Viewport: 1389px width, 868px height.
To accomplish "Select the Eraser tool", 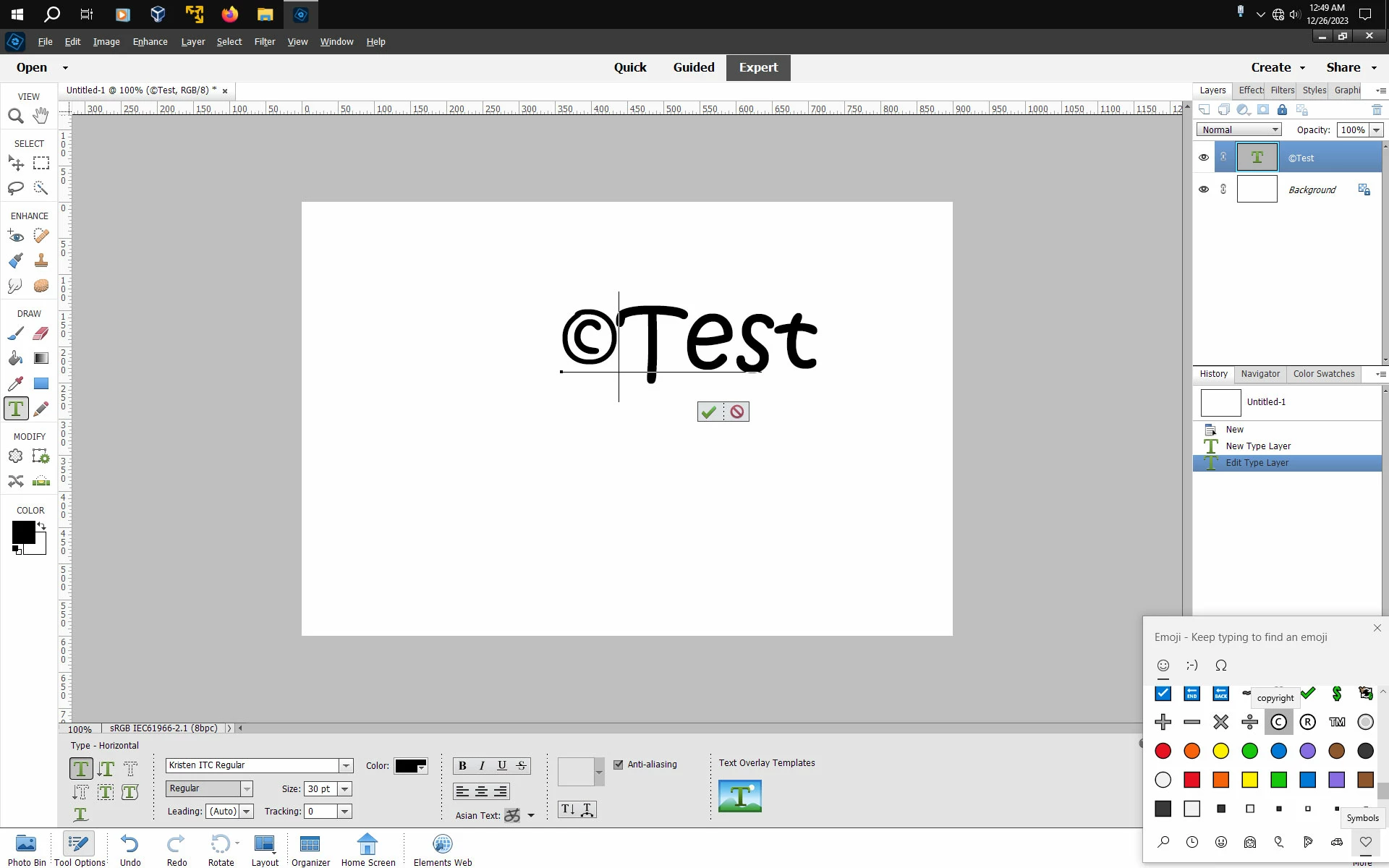I will click(x=41, y=333).
